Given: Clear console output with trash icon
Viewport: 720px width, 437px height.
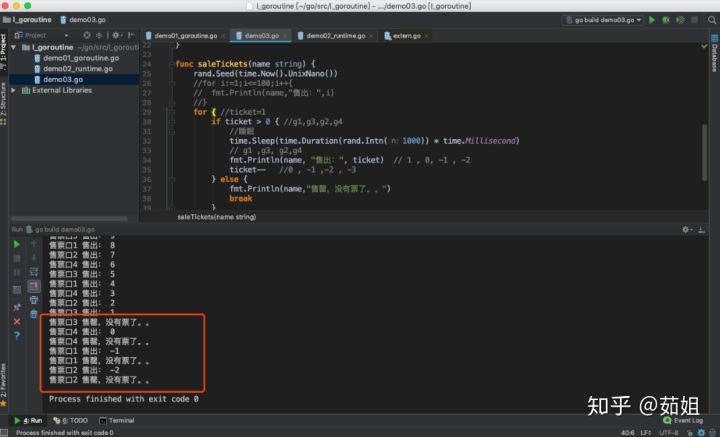Looking at the screenshot, I should pos(34,313).
